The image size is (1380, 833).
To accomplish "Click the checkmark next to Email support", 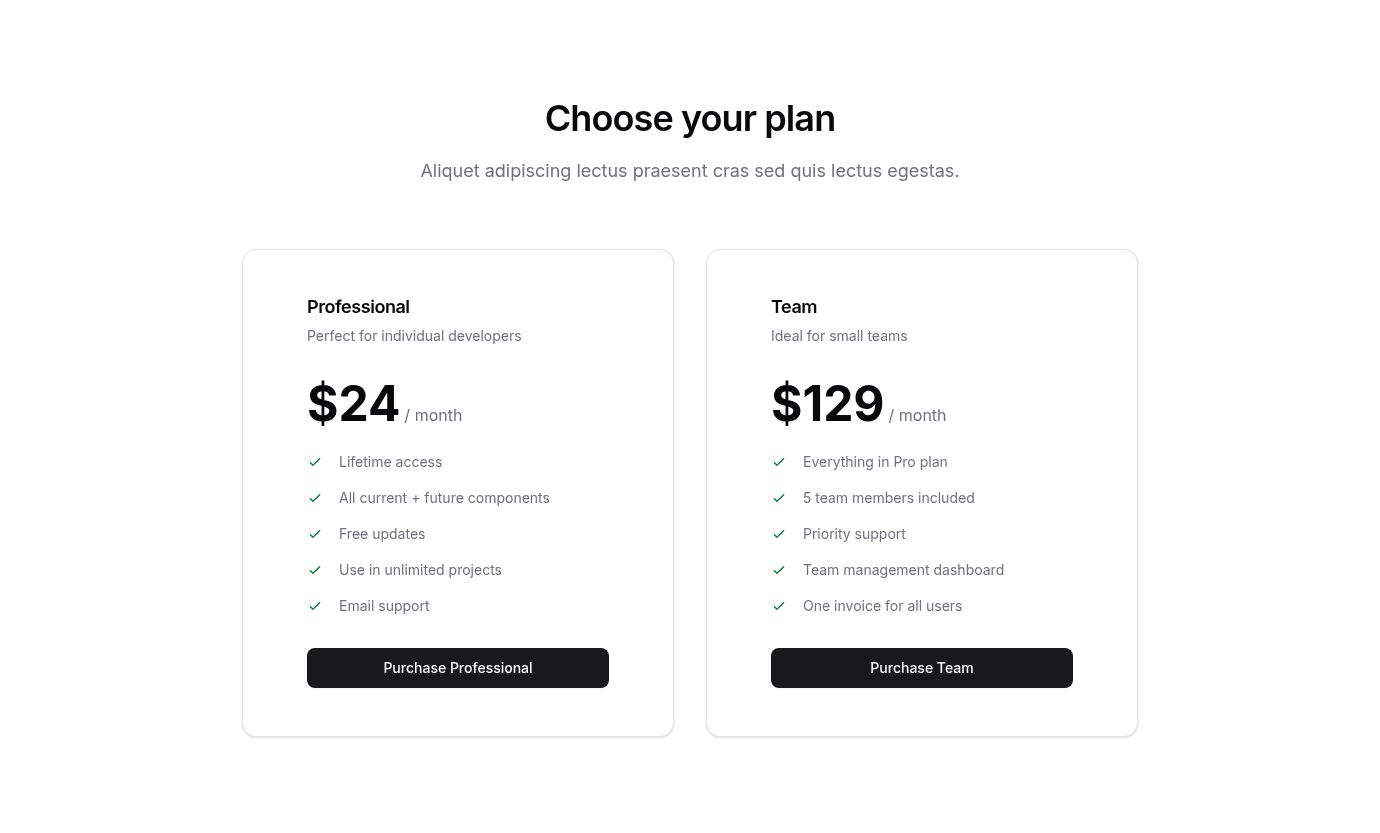I will click(x=315, y=606).
